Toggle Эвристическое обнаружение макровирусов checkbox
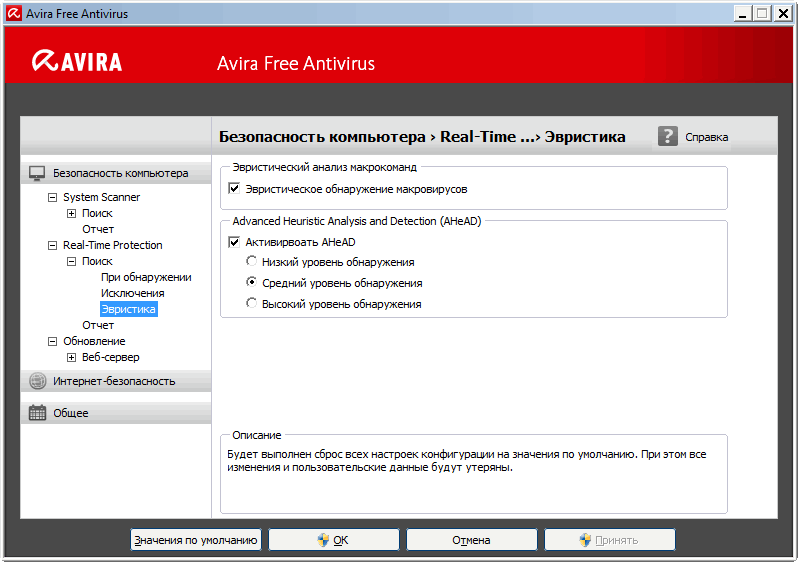798x562 pixels. pyautogui.click(x=235, y=188)
